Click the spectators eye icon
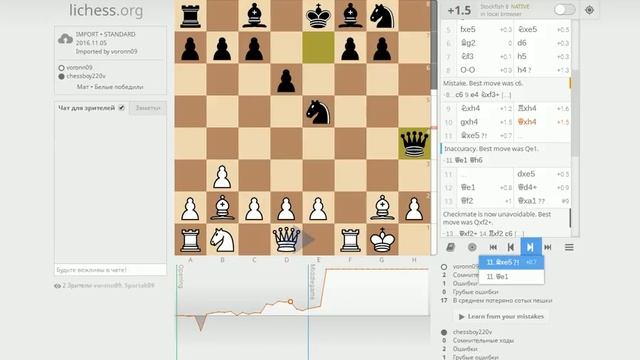 click(x=57, y=286)
